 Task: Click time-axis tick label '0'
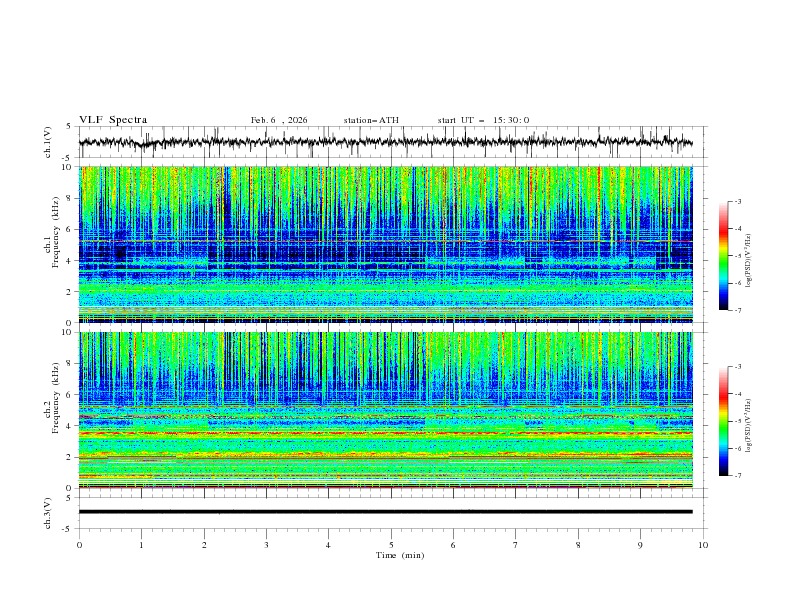point(79,545)
